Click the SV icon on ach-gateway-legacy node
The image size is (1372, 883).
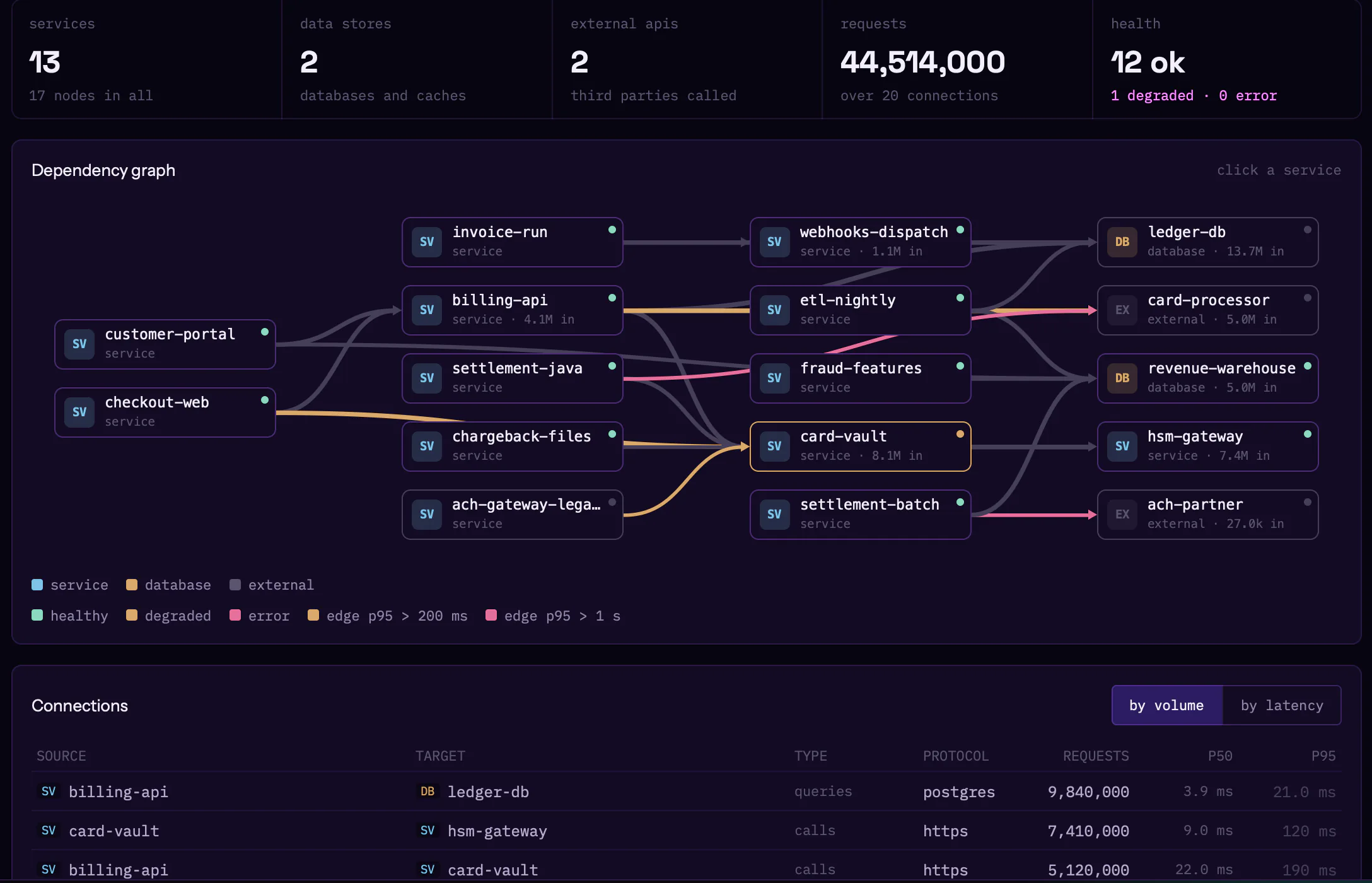pyautogui.click(x=427, y=514)
